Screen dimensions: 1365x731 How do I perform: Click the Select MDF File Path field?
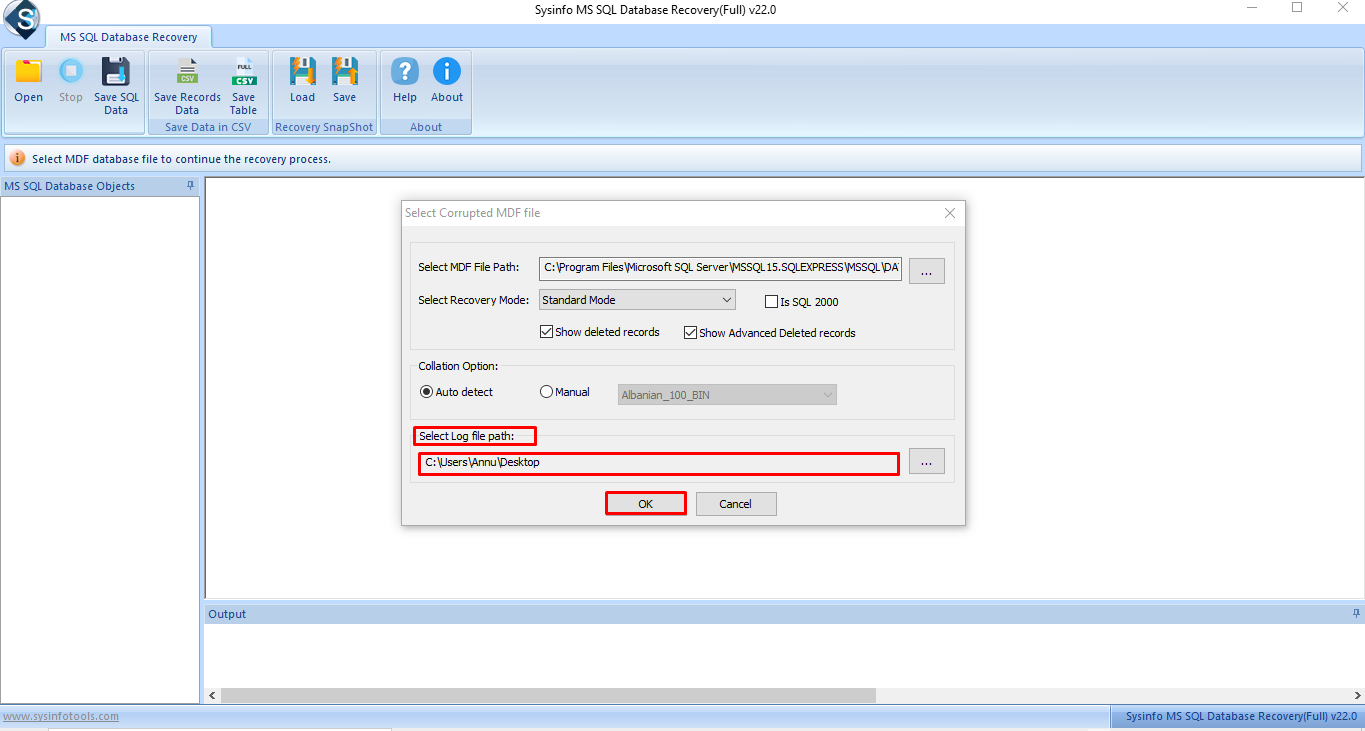(x=720, y=268)
